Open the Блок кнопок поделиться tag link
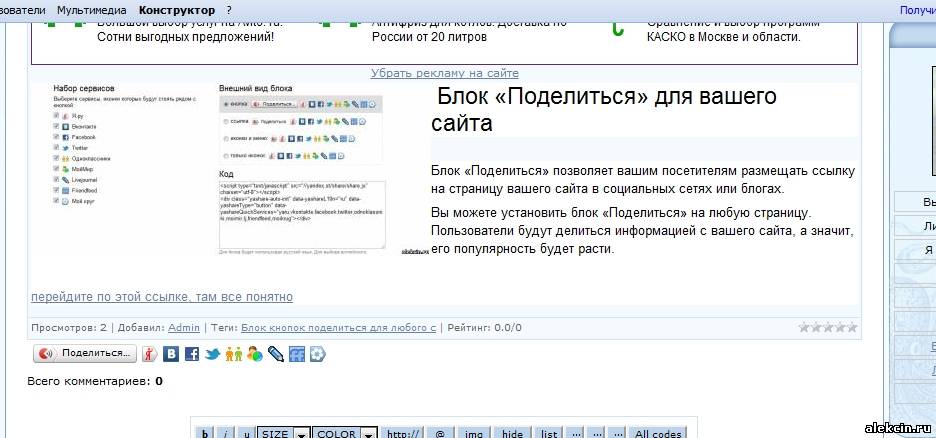This screenshot has height=438, width=936. tap(338, 328)
